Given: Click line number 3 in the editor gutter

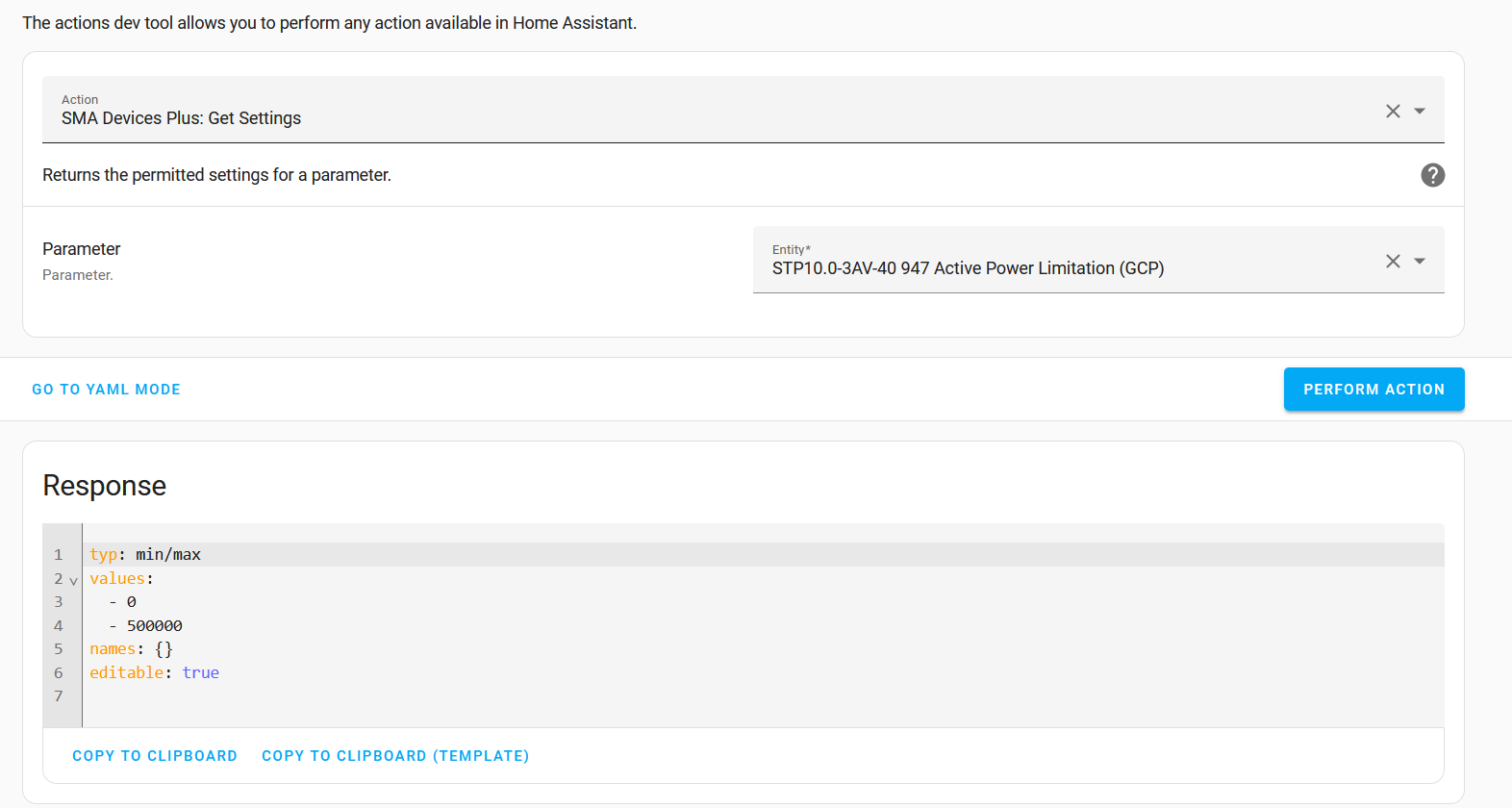Looking at the screenshot, I should [x=59, y=602].
